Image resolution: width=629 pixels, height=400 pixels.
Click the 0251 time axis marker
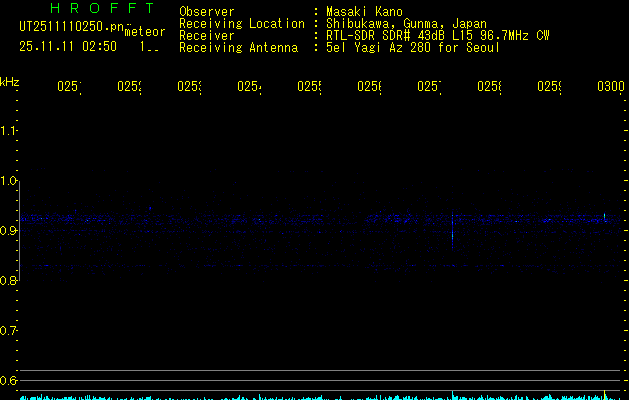click(x=69, y=87)
